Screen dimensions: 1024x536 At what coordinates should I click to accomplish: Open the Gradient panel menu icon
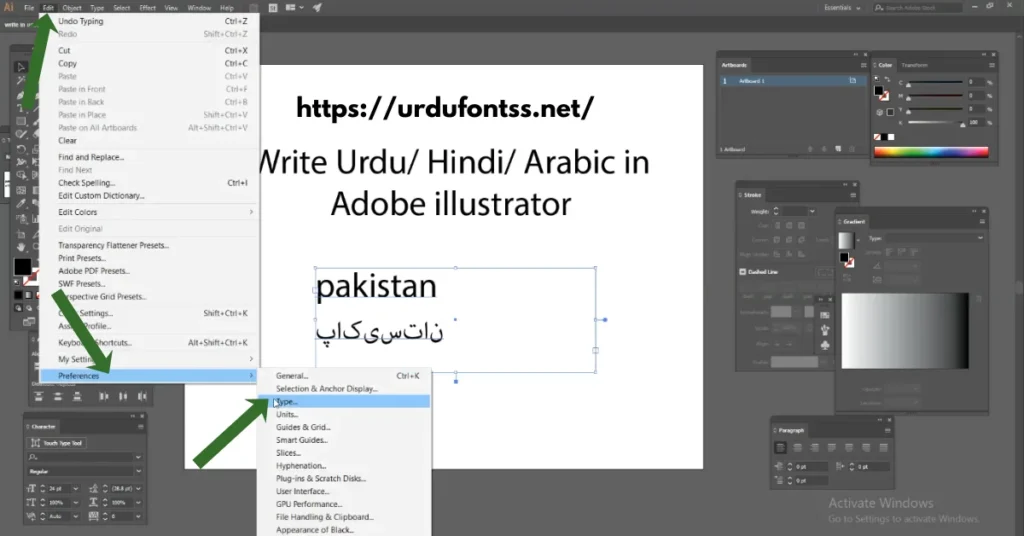(981, 222)
